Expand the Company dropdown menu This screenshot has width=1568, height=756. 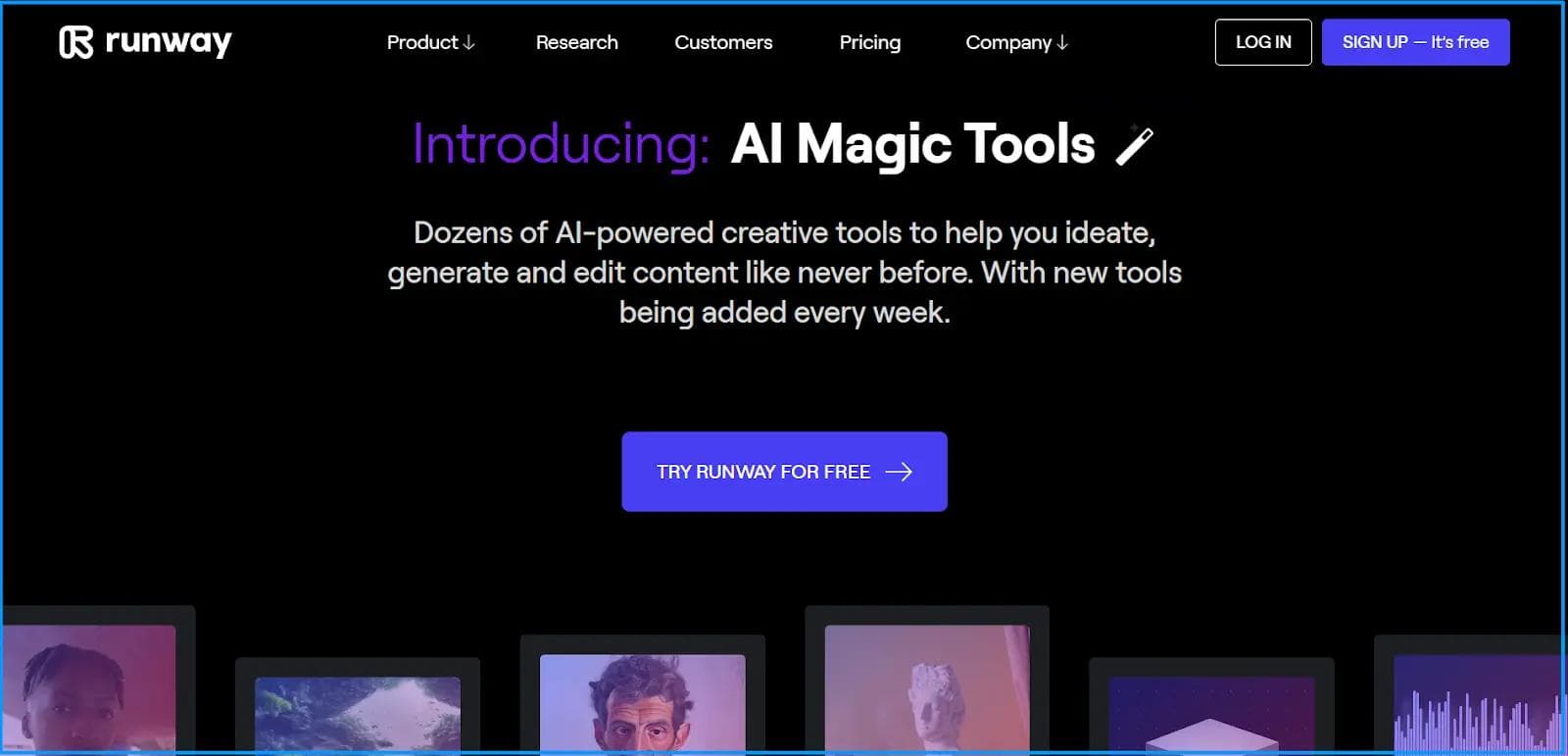point(1016,42)
